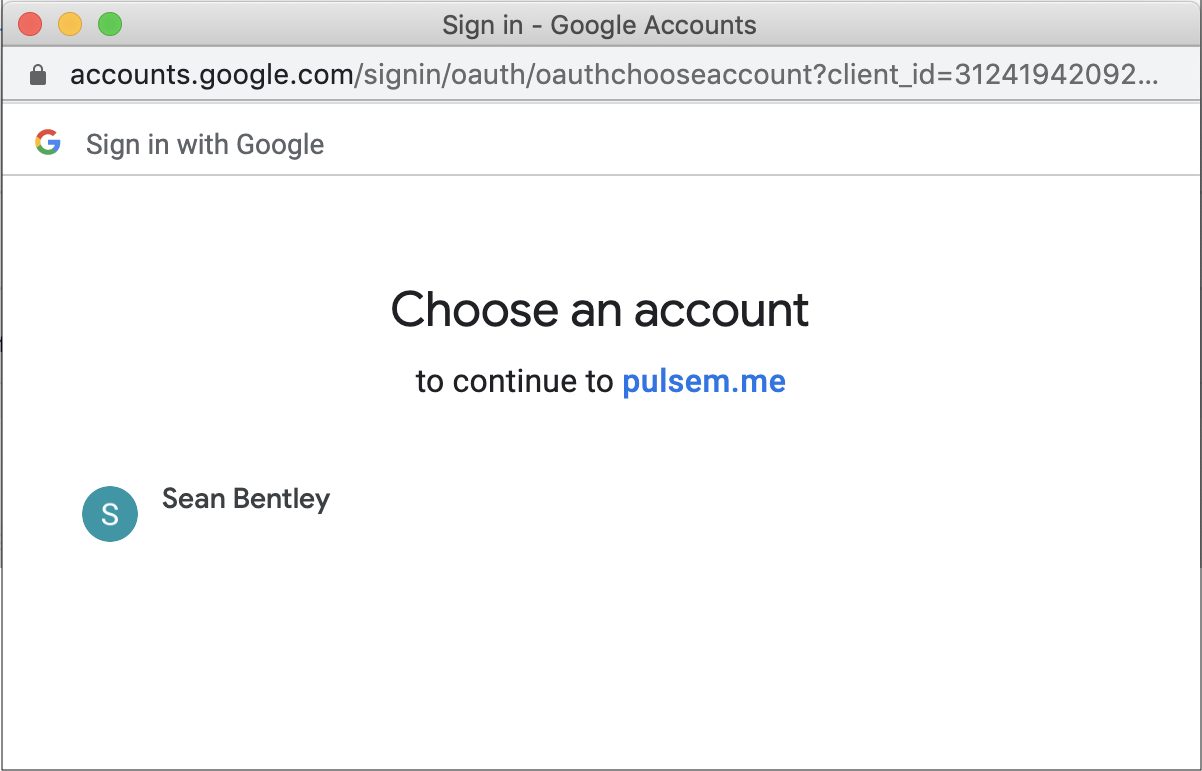1202x771 pixels.
Task: Click the padlock icon in the address bar
Action: point(38,76)
